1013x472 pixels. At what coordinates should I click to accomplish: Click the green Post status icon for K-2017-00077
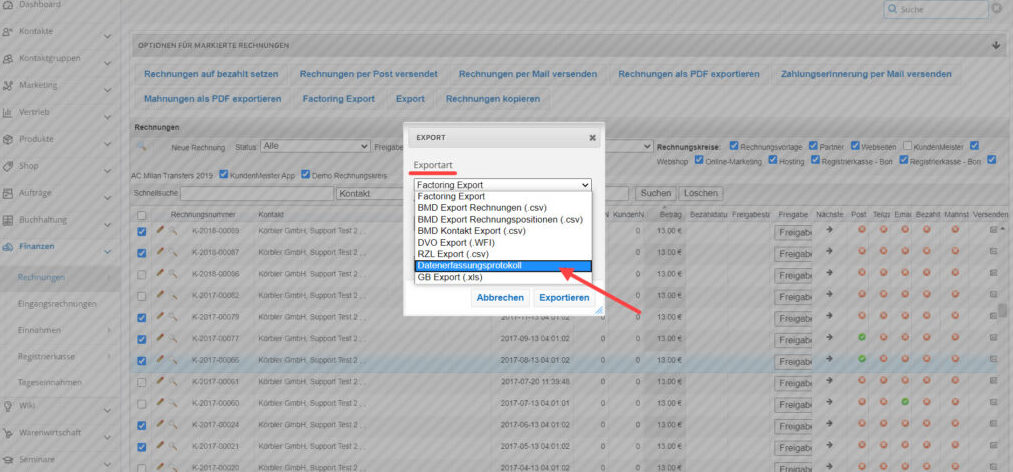click(862, 337)
